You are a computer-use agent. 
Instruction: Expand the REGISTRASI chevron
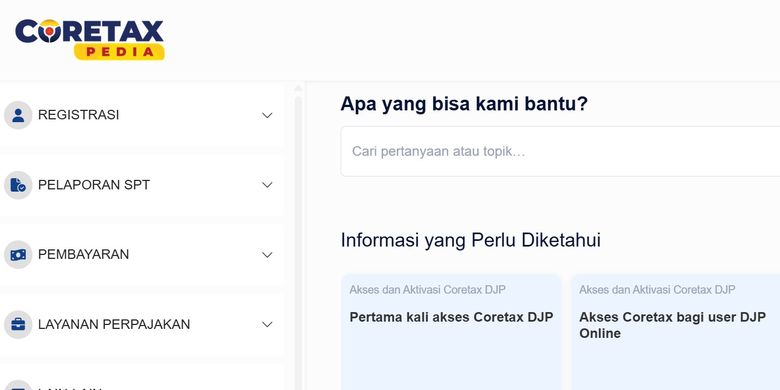pyautogui.click(x=267, y=115)
